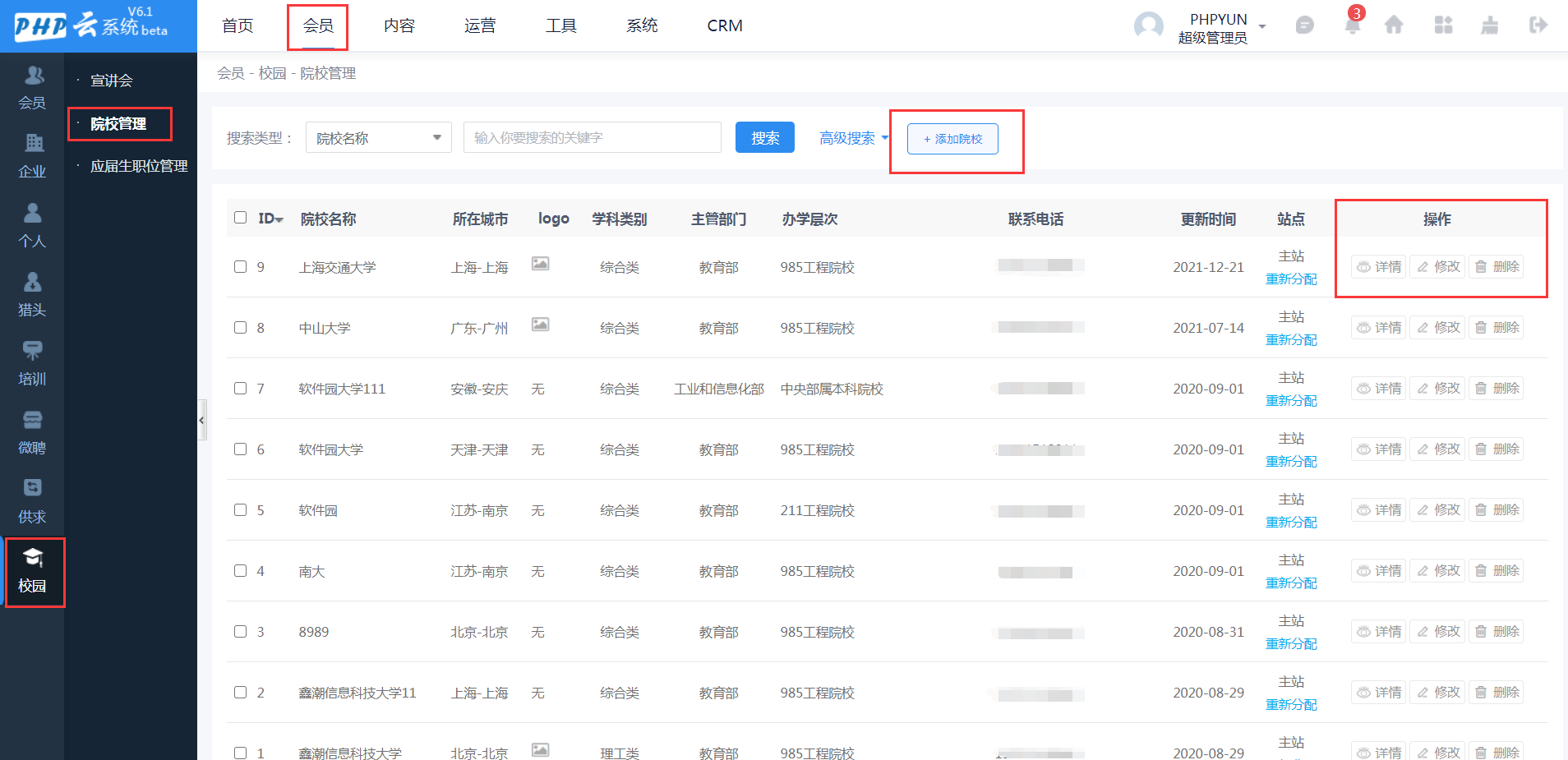Open the notification bell with badge 3
This screenshot has width=1568, height=760.
[x=1352, y=24]
